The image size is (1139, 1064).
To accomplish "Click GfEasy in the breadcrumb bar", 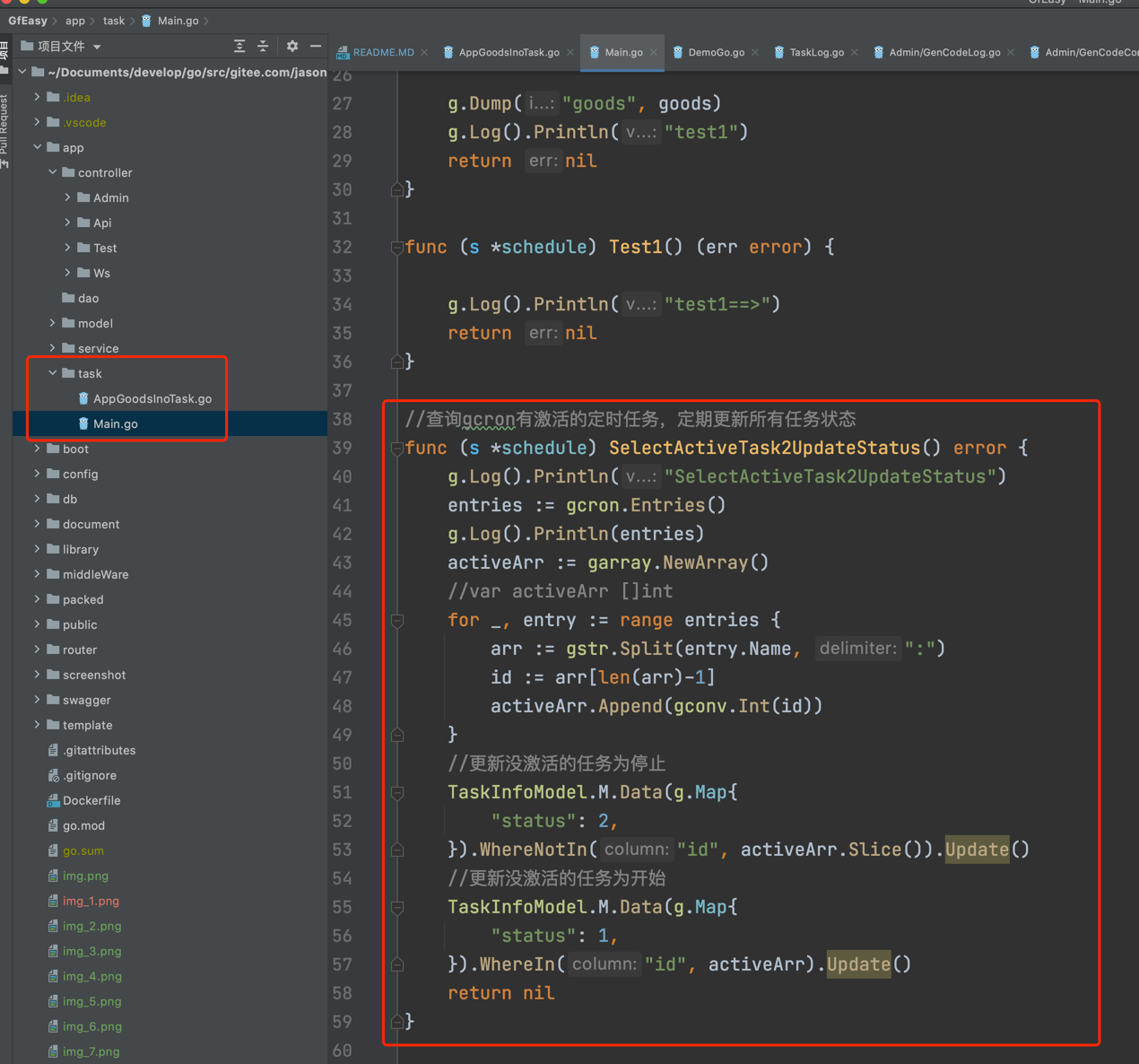I will 27,21.
